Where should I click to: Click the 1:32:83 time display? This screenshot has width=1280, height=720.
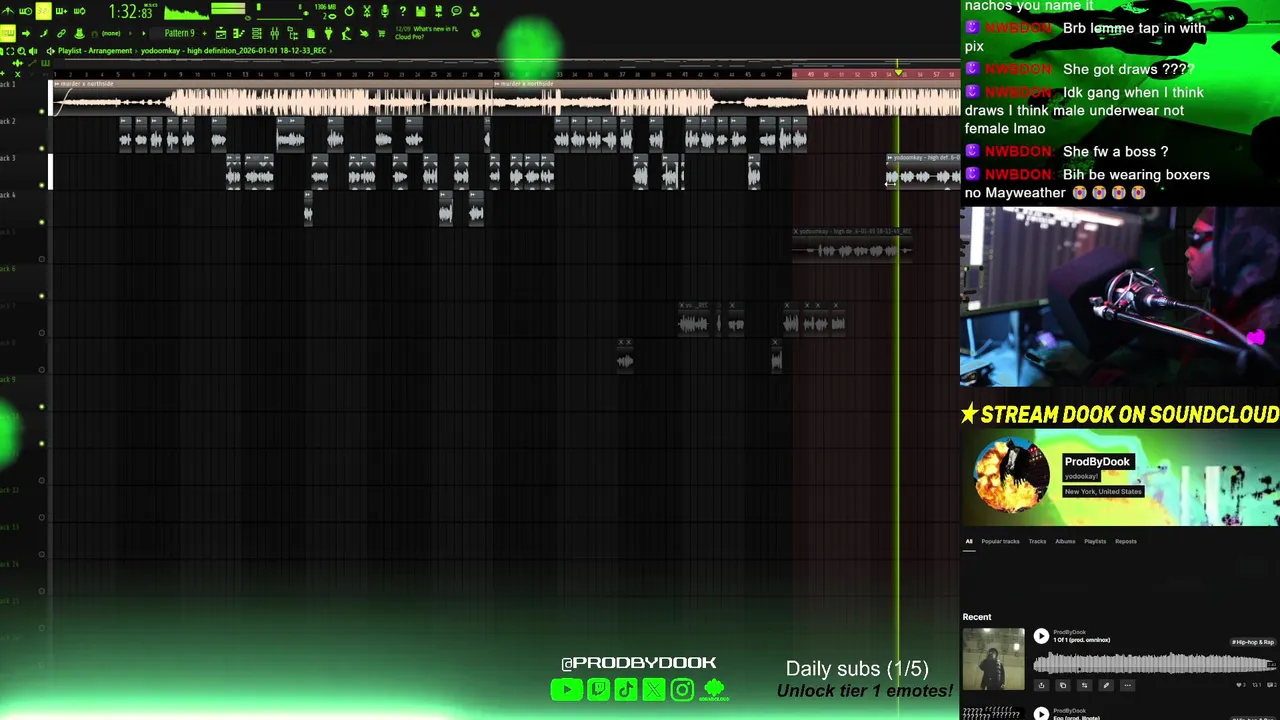(131, 12)
